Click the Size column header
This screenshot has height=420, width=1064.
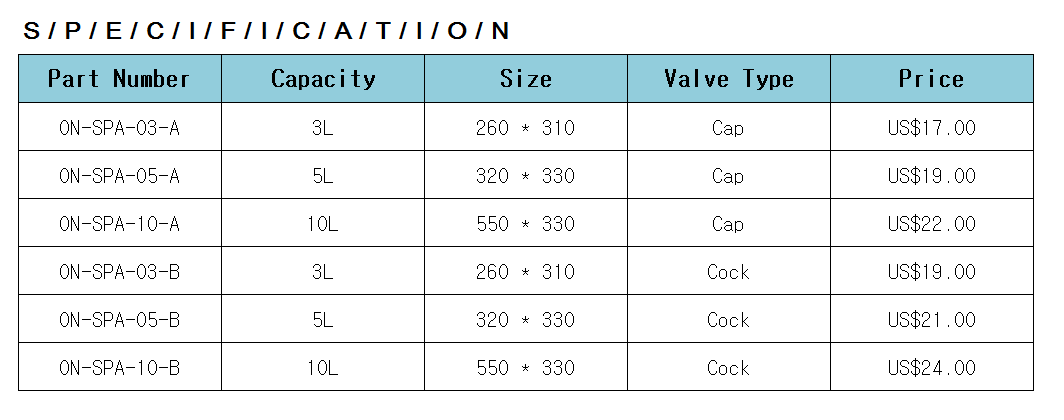tap(526, 79)
